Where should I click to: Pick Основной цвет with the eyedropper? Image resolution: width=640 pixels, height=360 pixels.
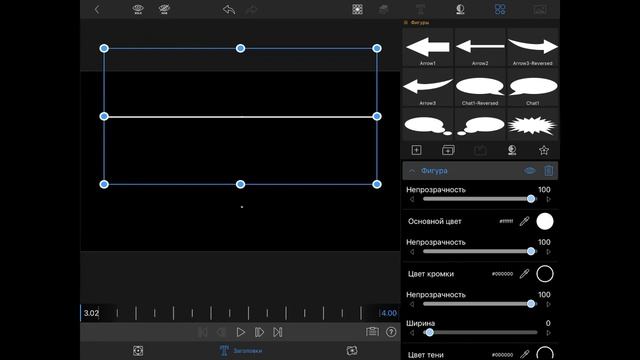[524, 221]
